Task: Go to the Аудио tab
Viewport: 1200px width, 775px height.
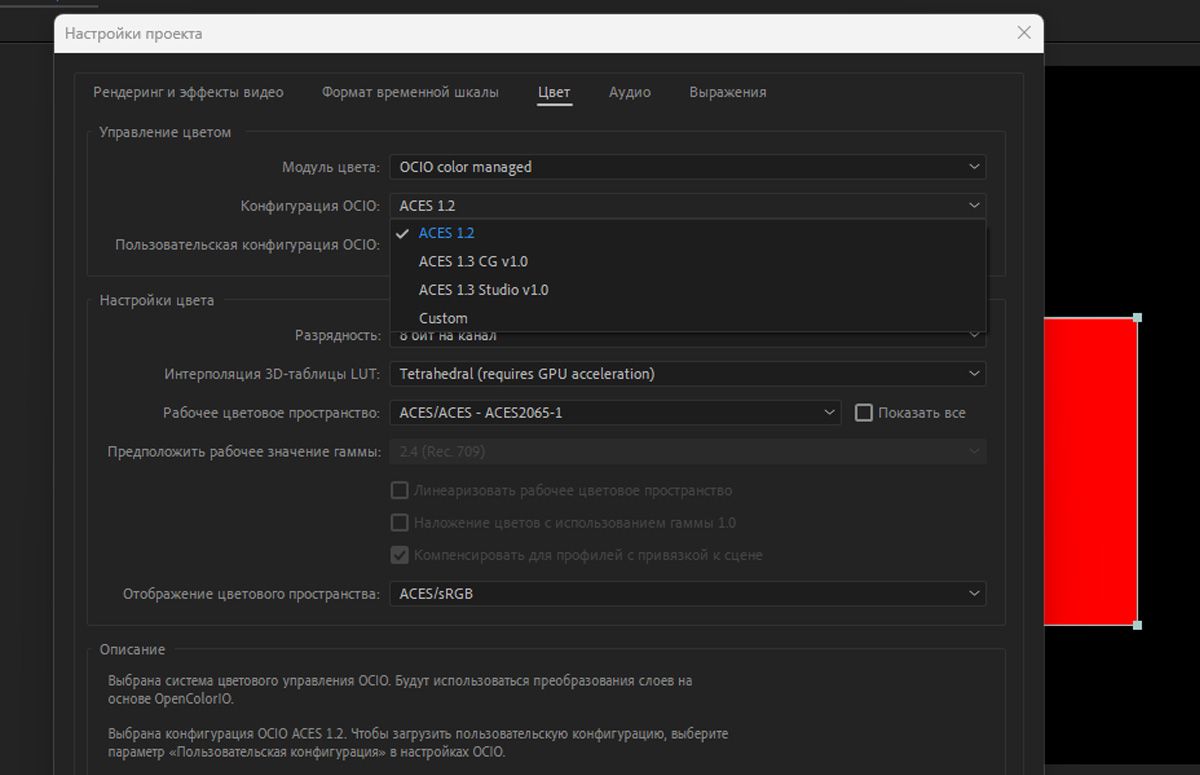Action: [629, 92]
